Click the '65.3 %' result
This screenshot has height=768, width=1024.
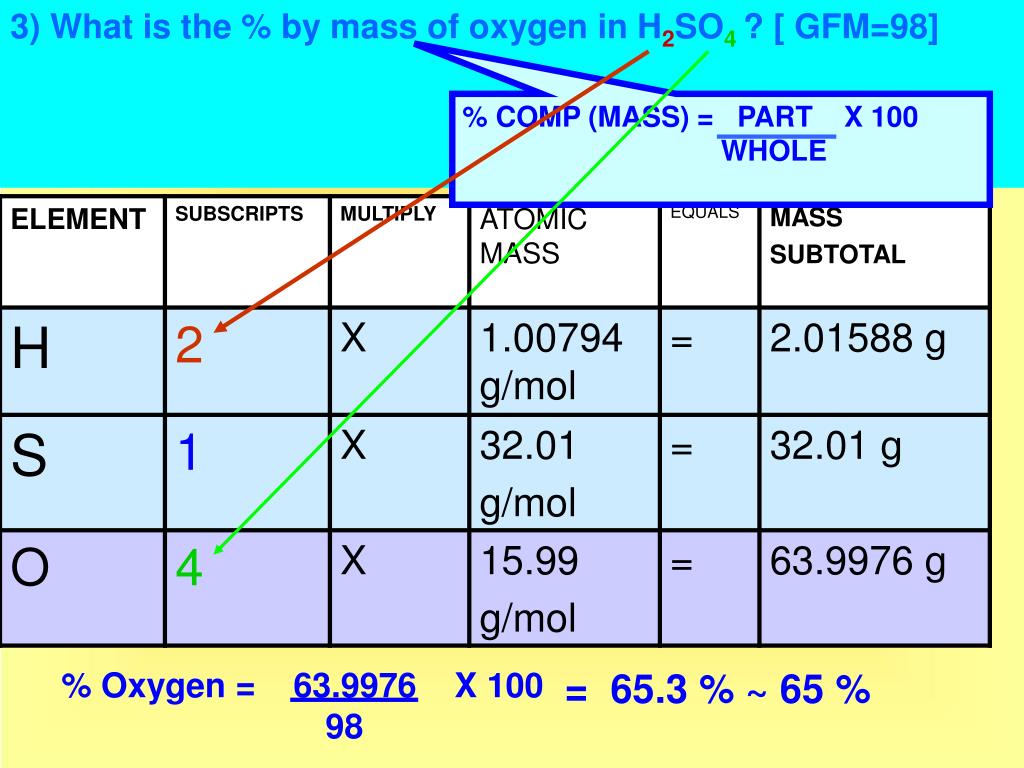pyautogui.click(x=672, y=690)
